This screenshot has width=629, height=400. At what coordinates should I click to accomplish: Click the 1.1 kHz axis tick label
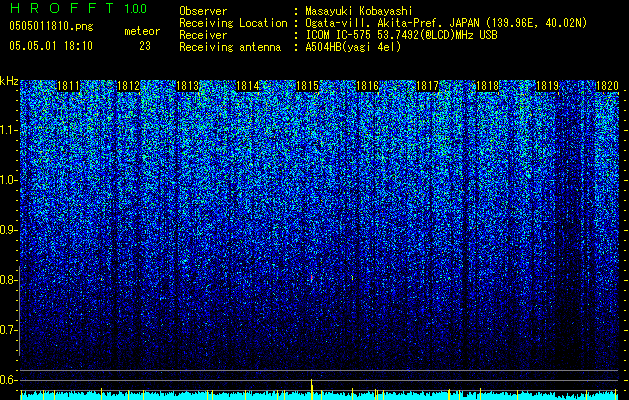(x=9, y=130)
